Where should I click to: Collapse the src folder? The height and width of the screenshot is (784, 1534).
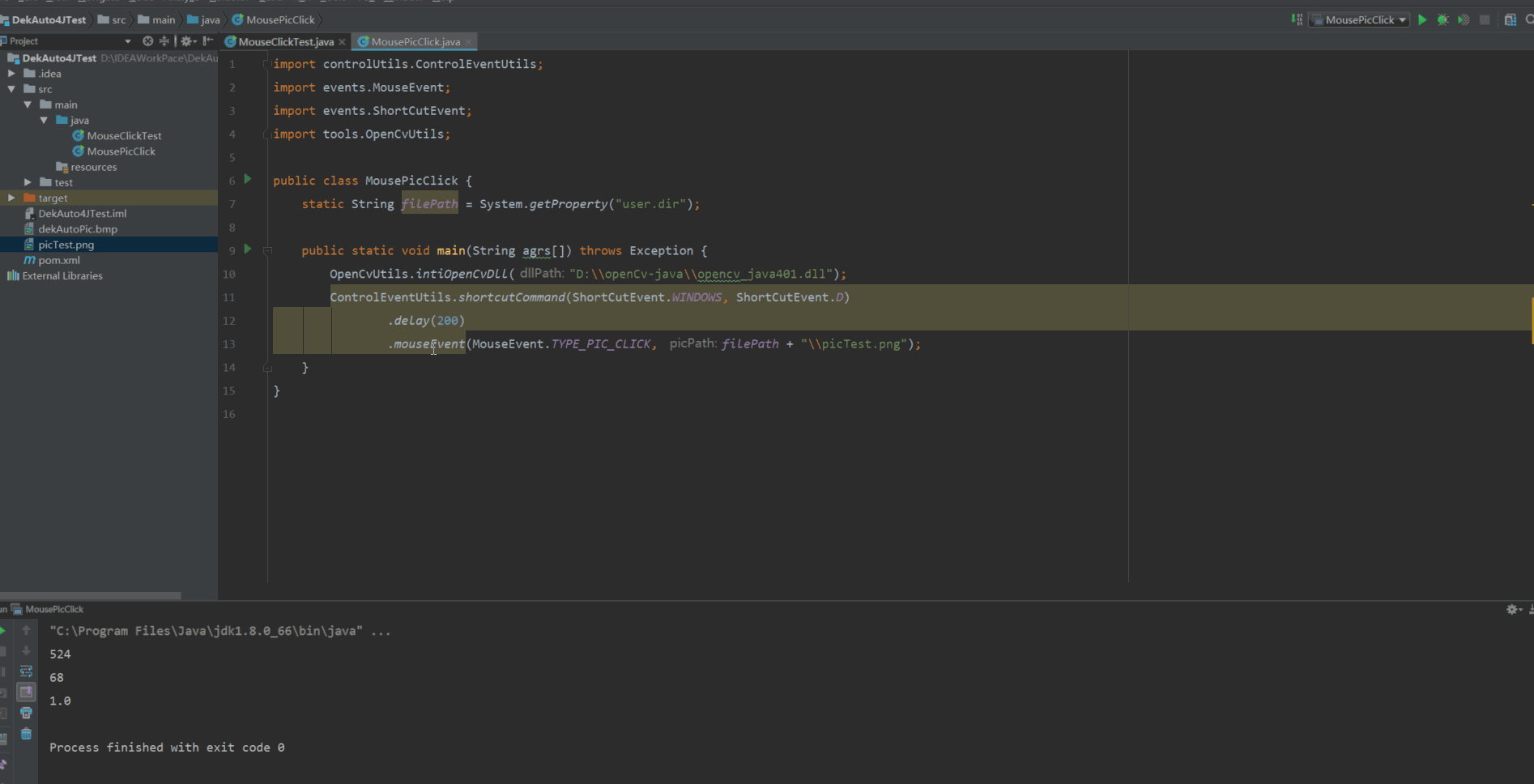coord(11,89)
